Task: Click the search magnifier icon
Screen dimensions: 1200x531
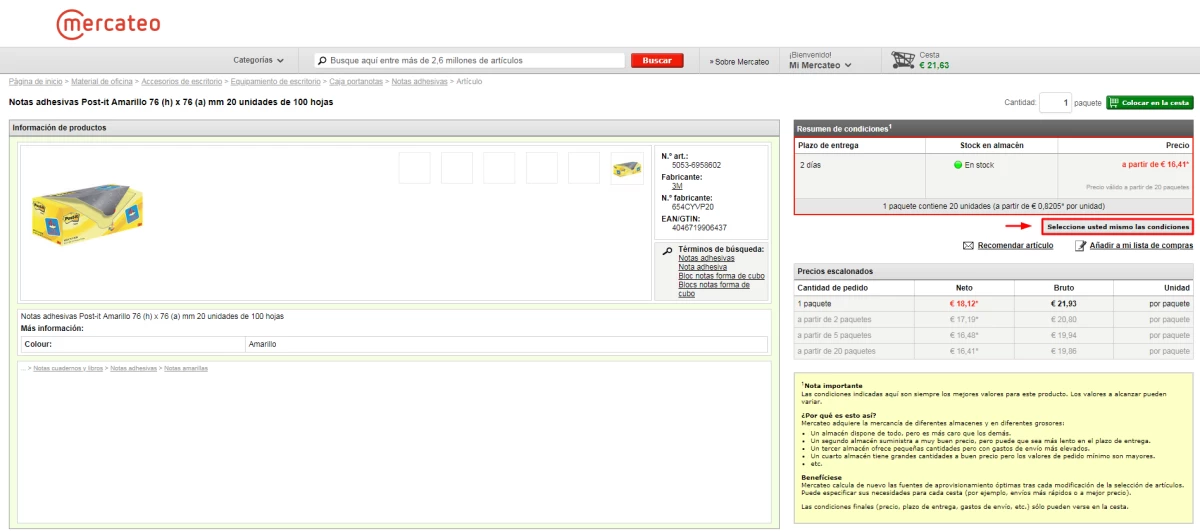Action: pos(322,61)
